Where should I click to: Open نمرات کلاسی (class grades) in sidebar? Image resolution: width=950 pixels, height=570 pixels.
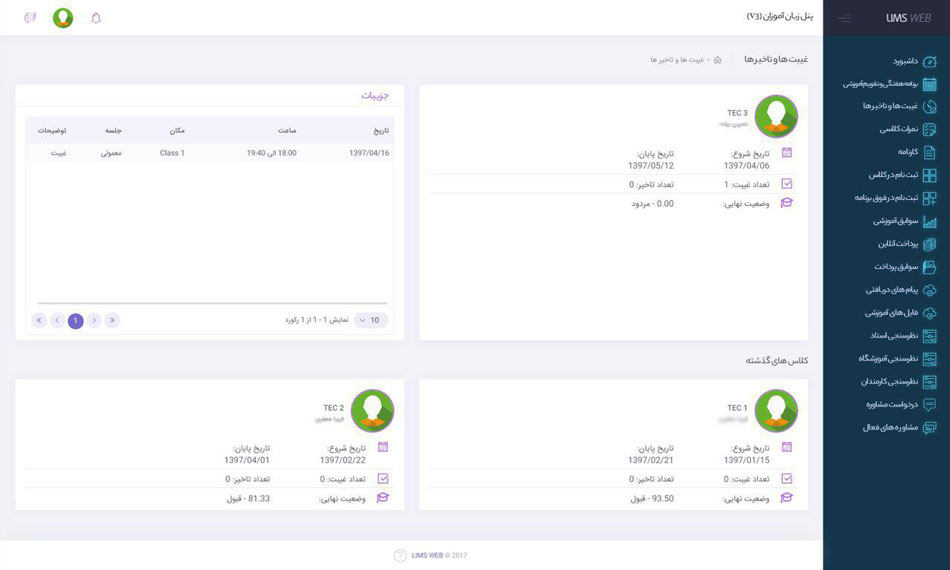(x=908, y=130)
